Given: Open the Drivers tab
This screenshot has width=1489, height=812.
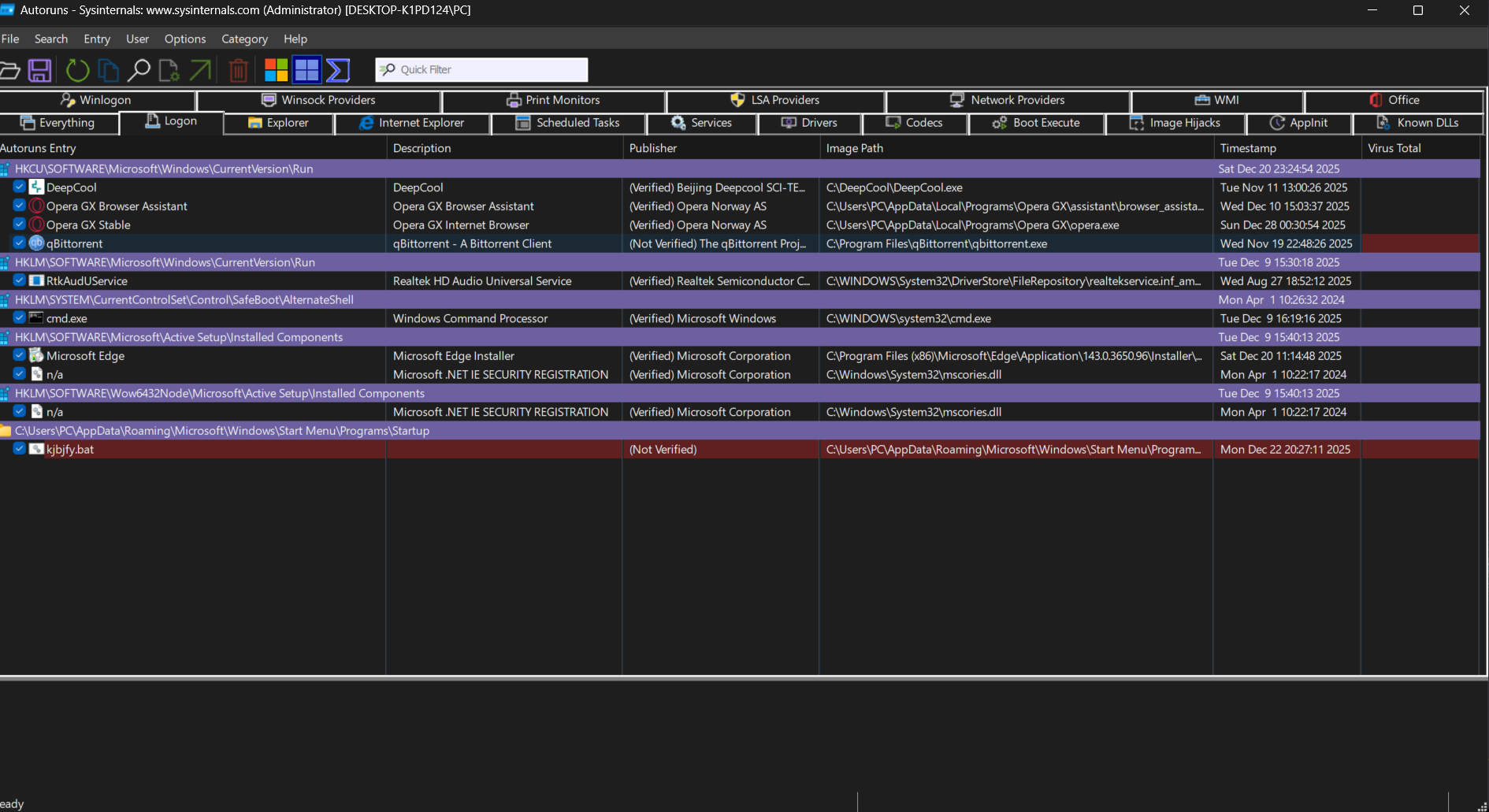Looking at the screenshot, I should 810,123.
